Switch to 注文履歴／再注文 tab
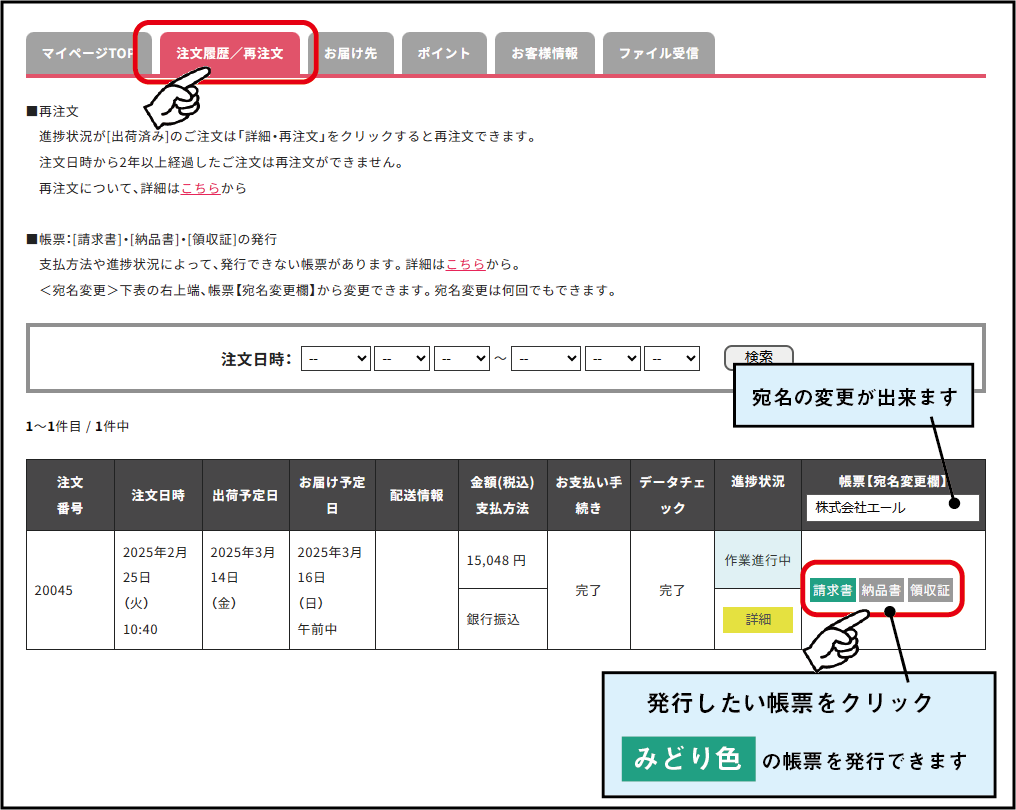The width and height of the screenshot is (1016, 810). pyautogui.click(x=230, y=53)
